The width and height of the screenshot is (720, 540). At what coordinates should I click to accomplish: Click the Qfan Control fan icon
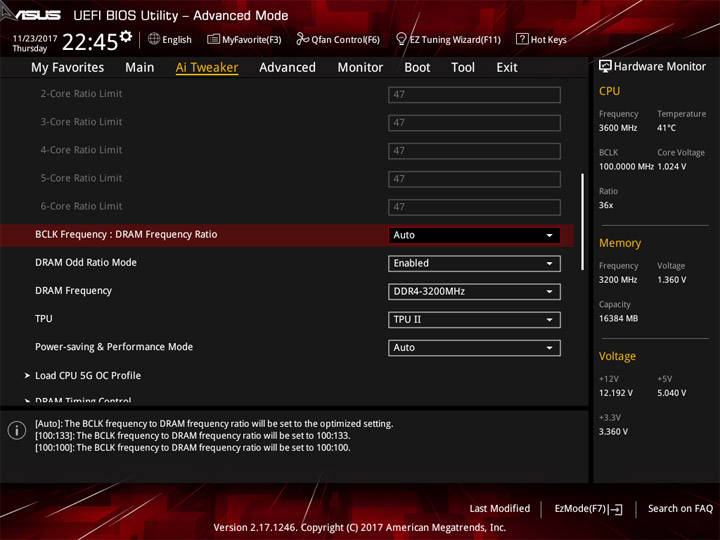(302, 39)
